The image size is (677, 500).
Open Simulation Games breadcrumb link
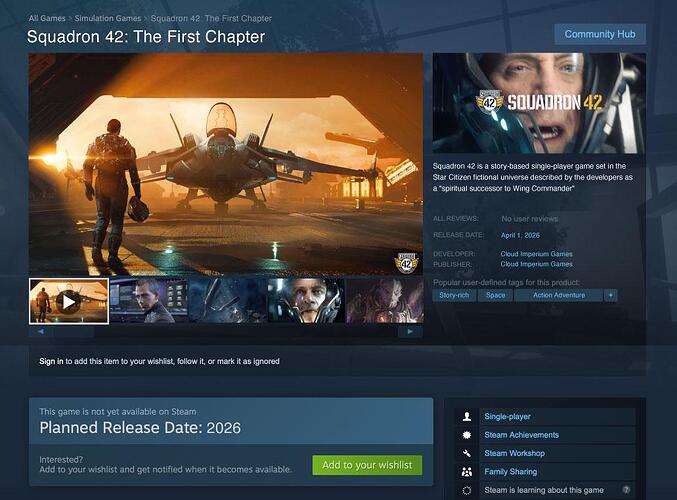coord(108,18)
